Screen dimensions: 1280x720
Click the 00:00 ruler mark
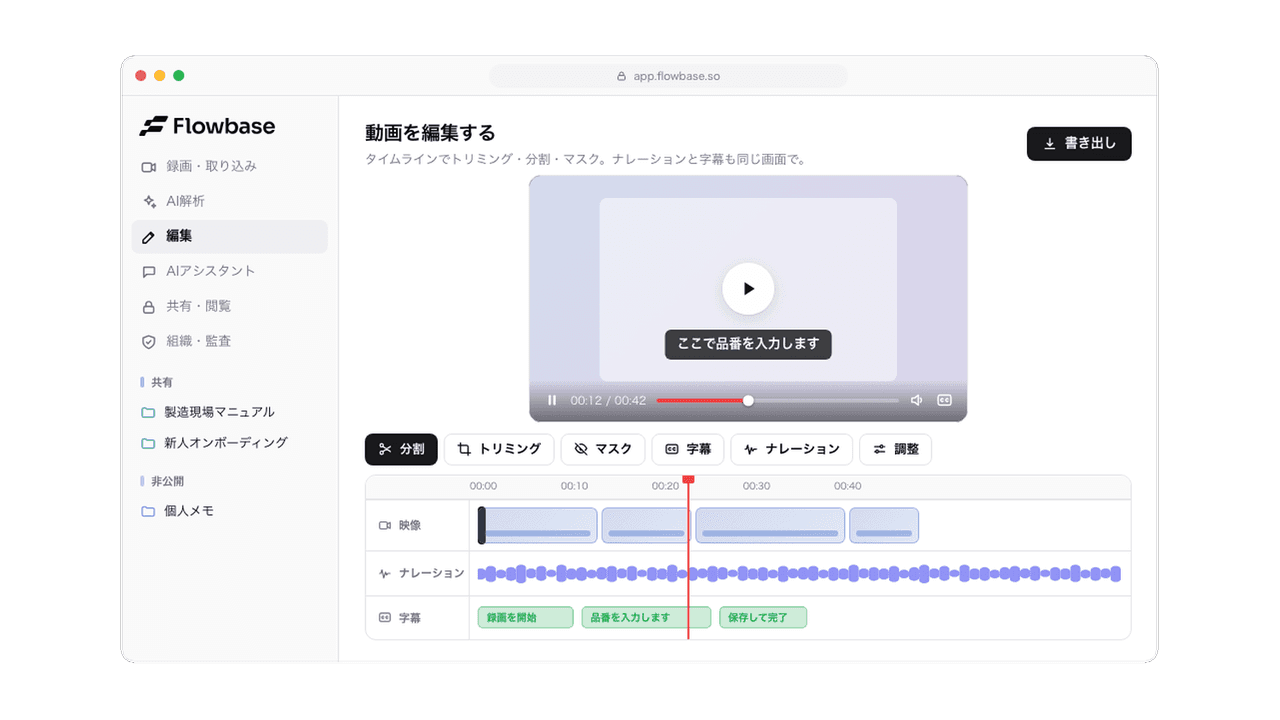tap(483, 486)
